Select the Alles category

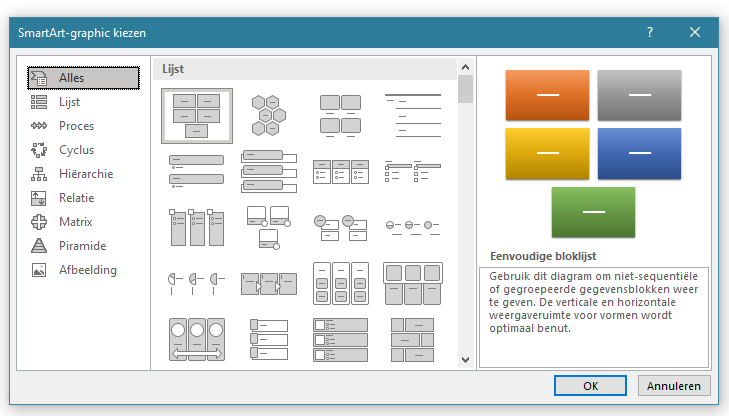pos(83,78)
